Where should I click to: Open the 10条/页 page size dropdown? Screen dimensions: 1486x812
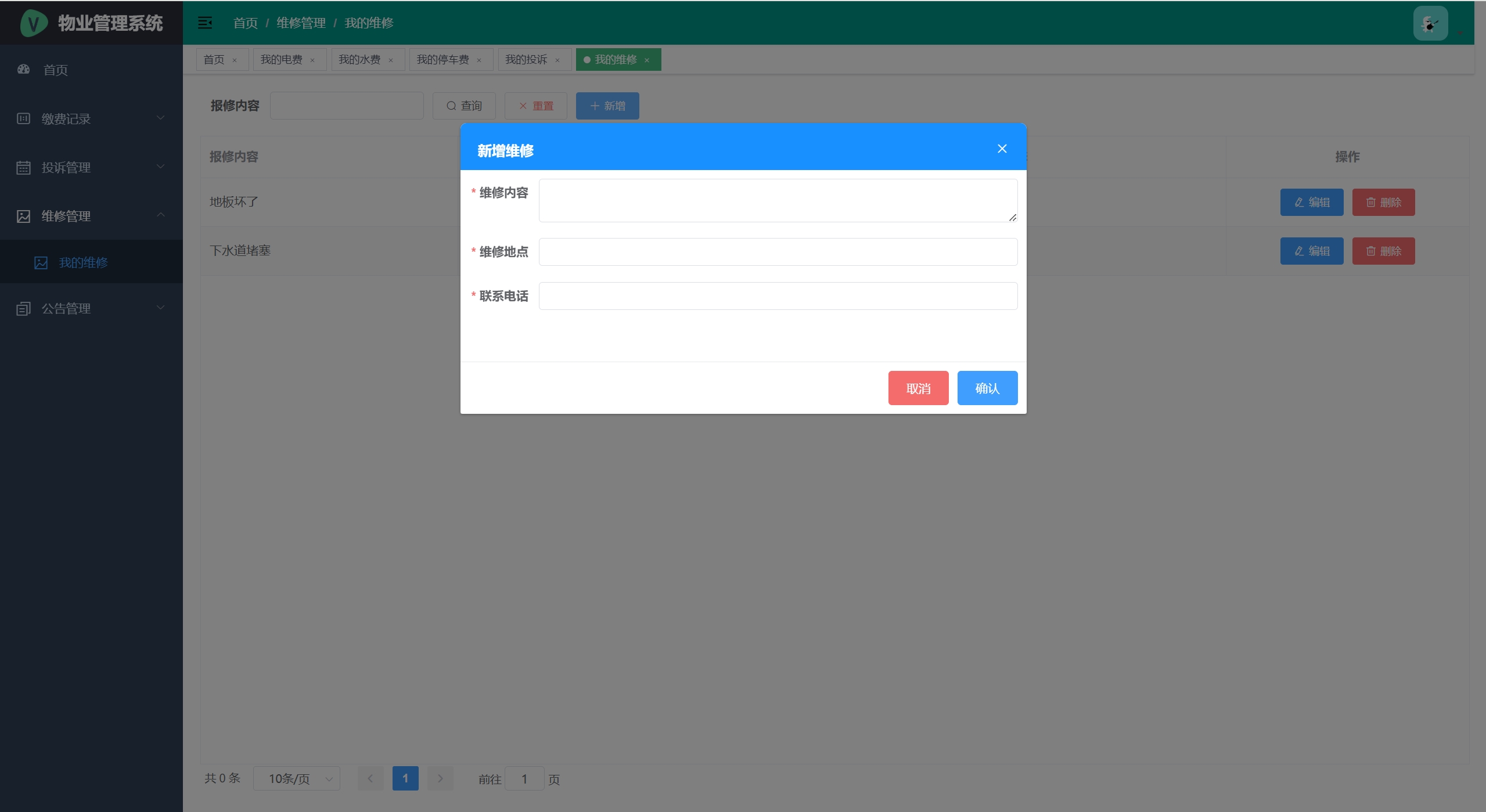coord(296,778)
